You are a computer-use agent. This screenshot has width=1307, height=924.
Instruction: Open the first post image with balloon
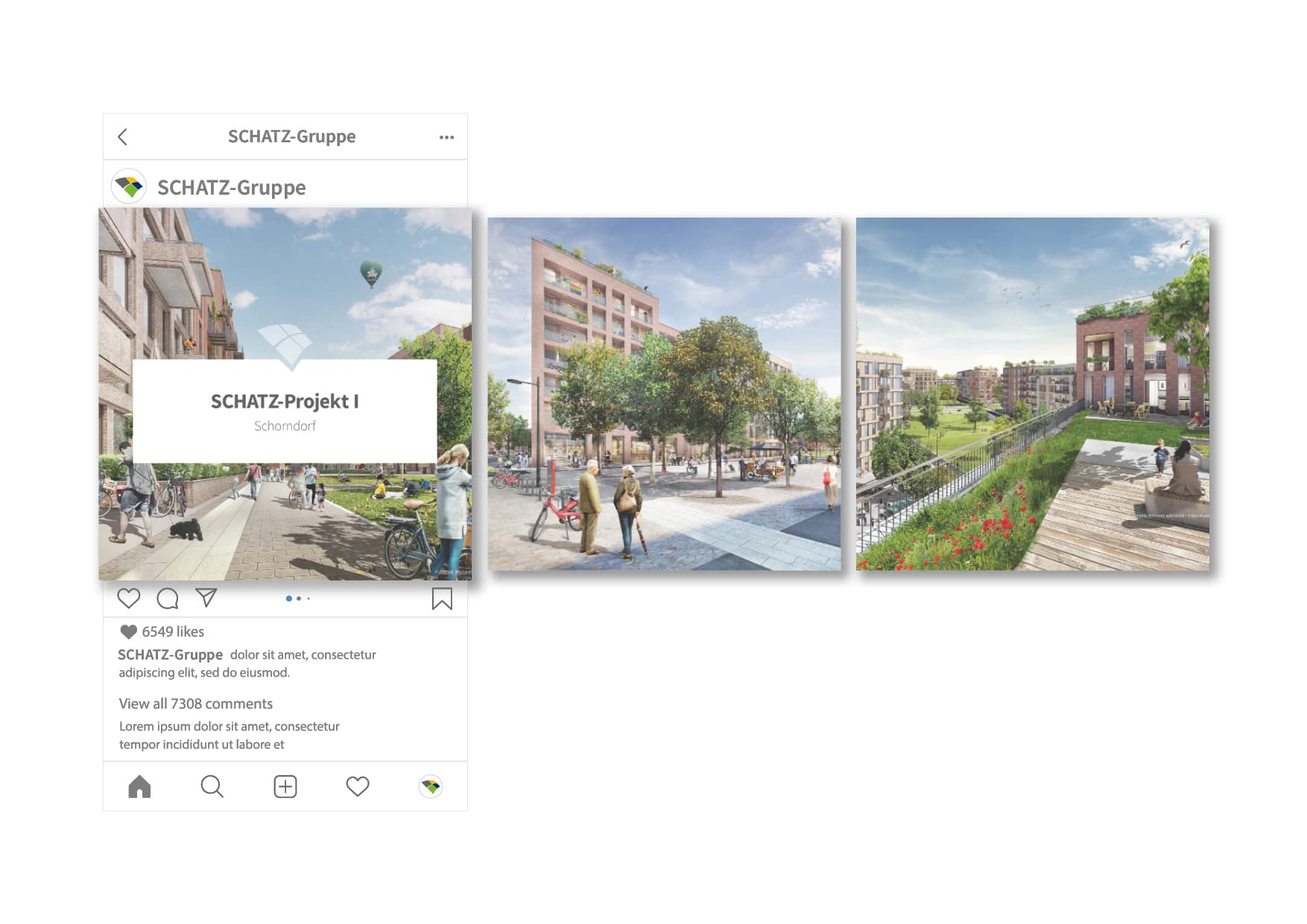click(285, 394)
